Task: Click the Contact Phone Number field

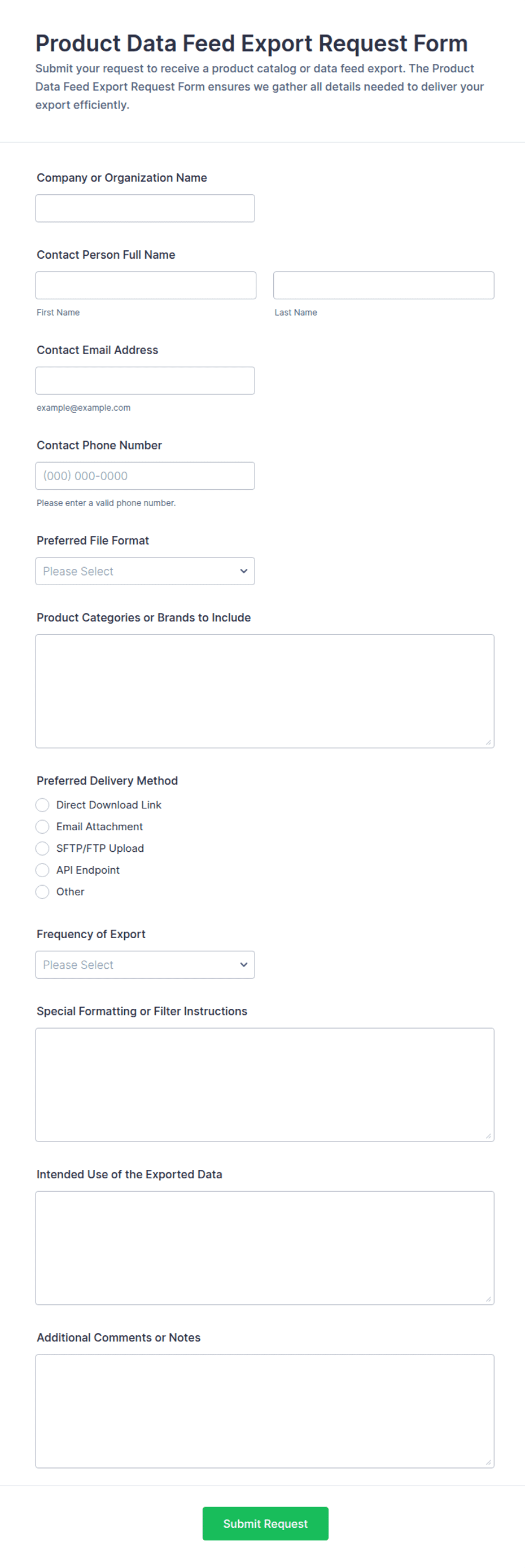Action: point(145,476)
